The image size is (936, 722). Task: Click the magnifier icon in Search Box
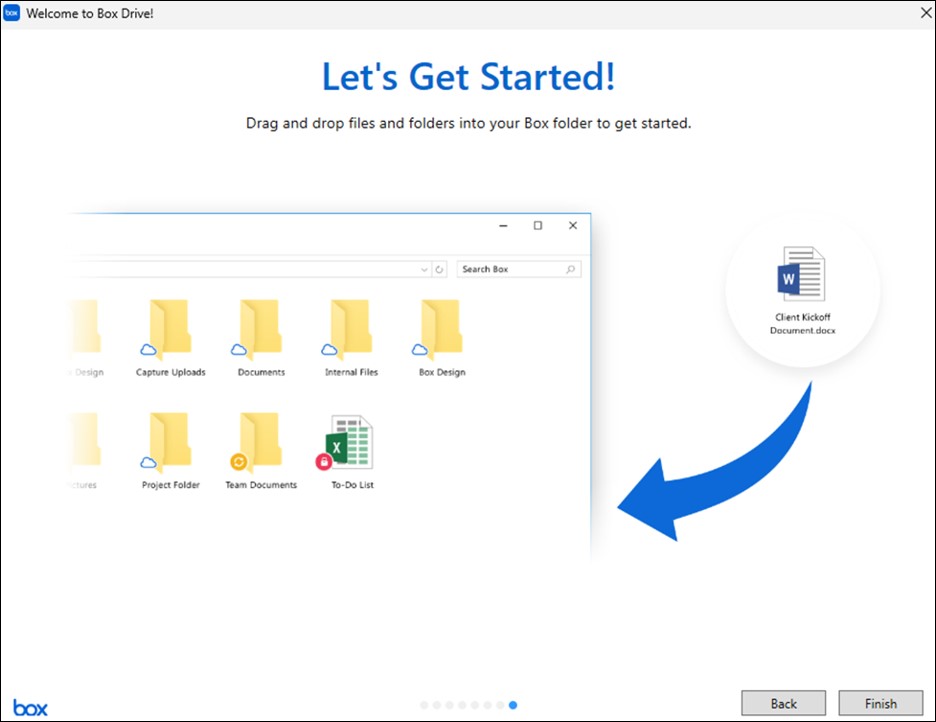(570, 269)
